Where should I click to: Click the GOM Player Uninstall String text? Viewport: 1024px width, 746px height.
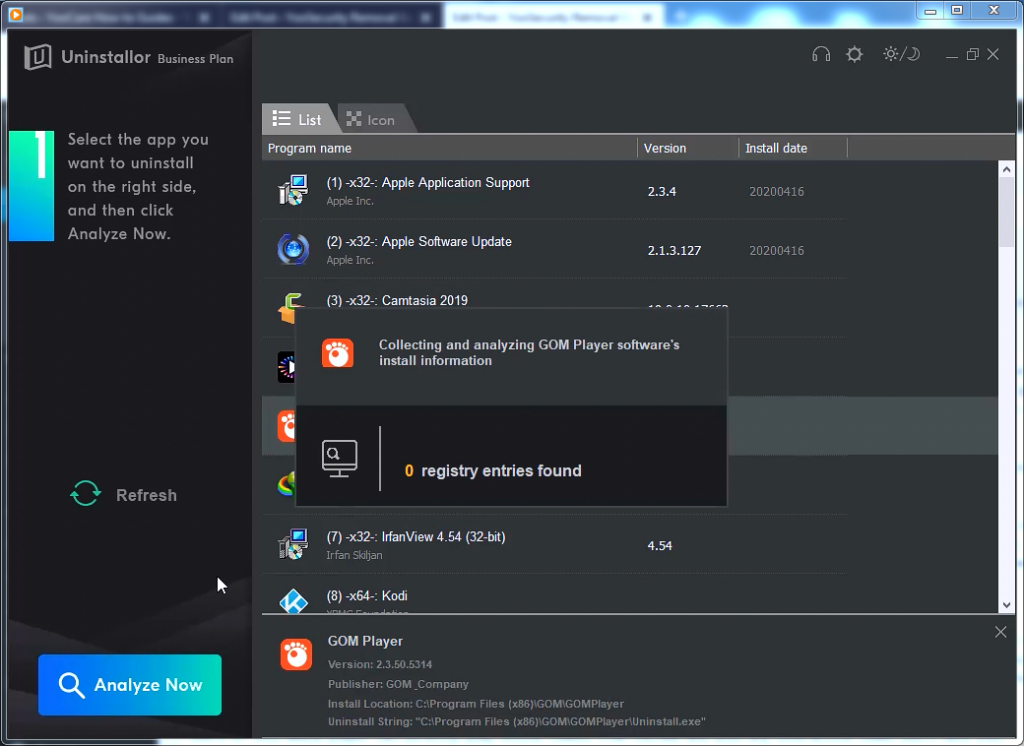tap(517, 722)
